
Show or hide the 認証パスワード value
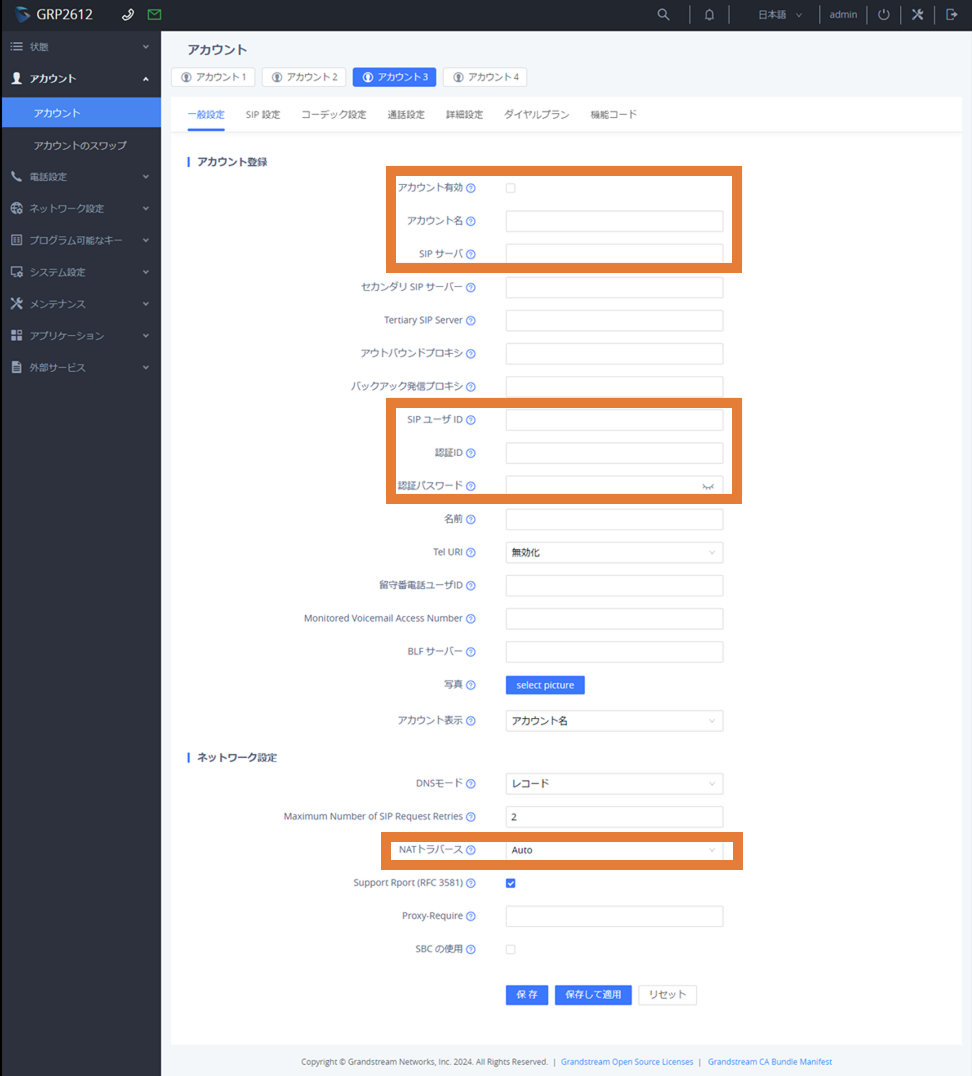pos(709,486)
